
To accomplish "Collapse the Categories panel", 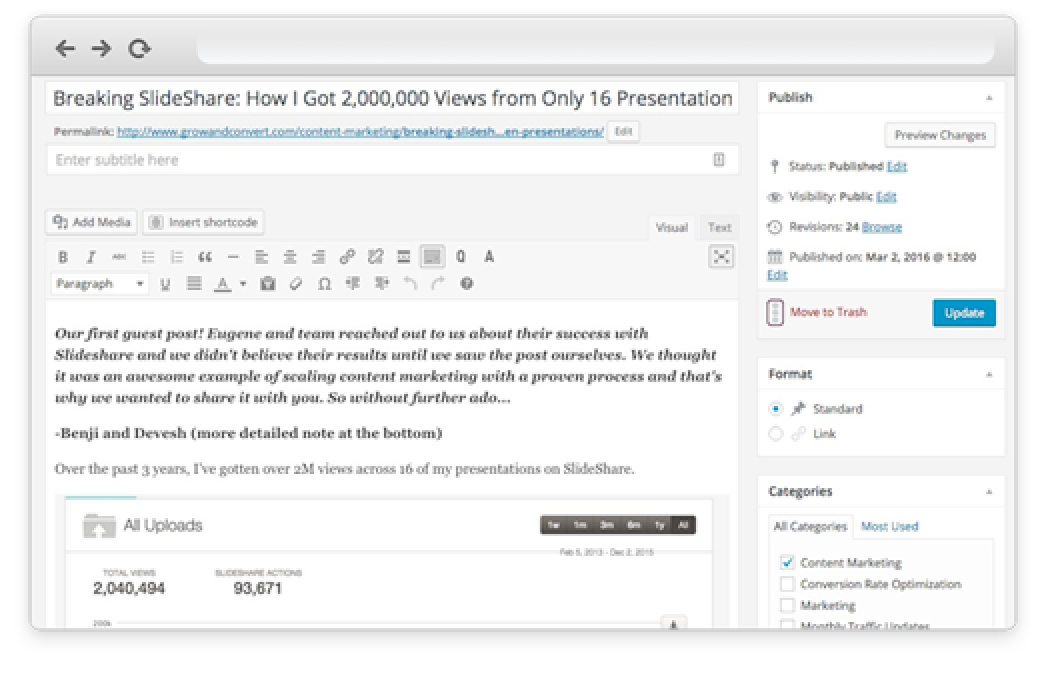I will (x=989, y=492).
